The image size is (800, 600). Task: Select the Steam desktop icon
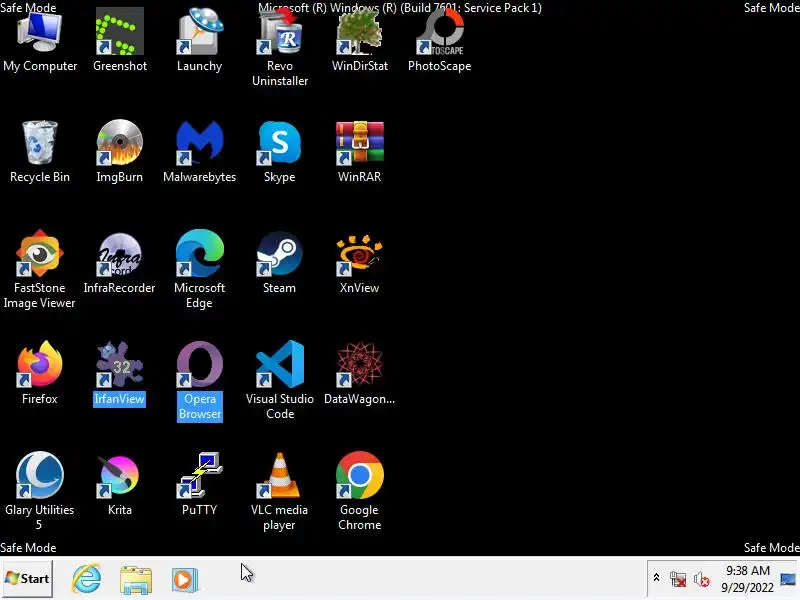(x=280, y=254)
